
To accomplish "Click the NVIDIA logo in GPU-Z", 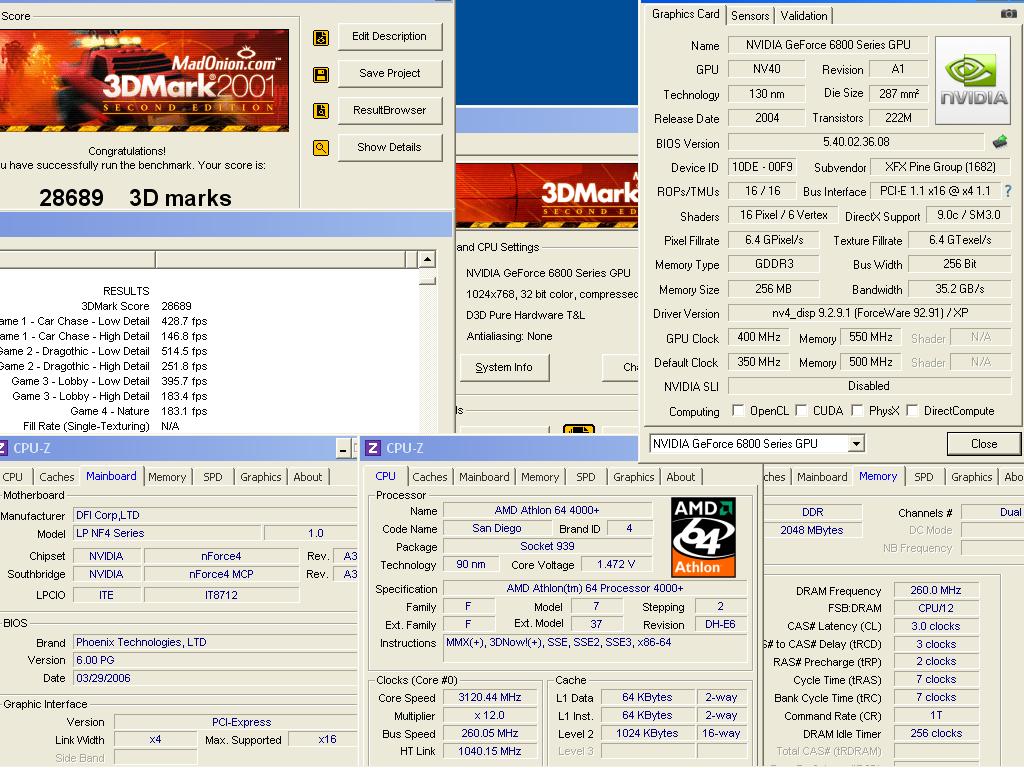I will click(973, 80).
